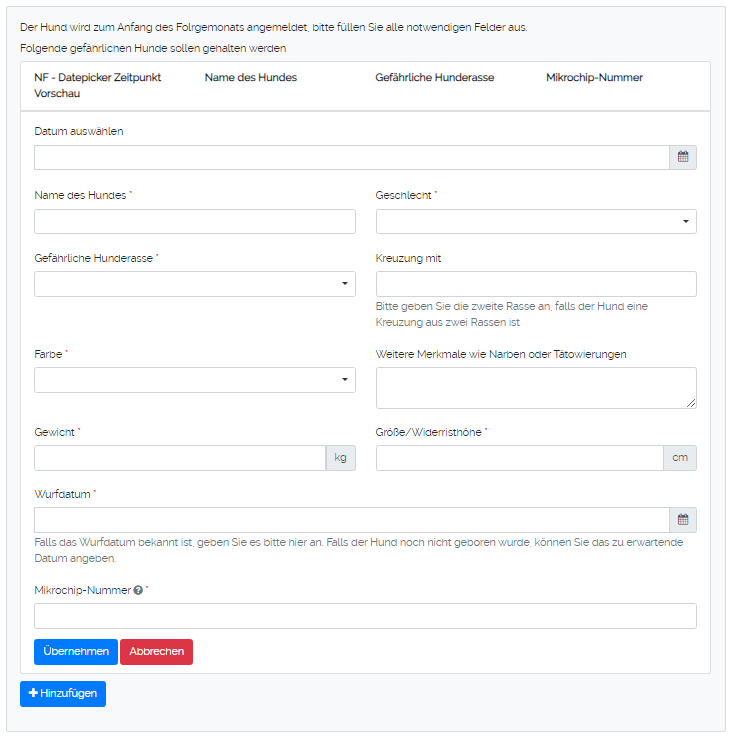Image resolution: width=730 pixels, height=739 pixels.
Task: Click help icon next to Mikrochip-Nummer
Action: [x=138, y=590]
